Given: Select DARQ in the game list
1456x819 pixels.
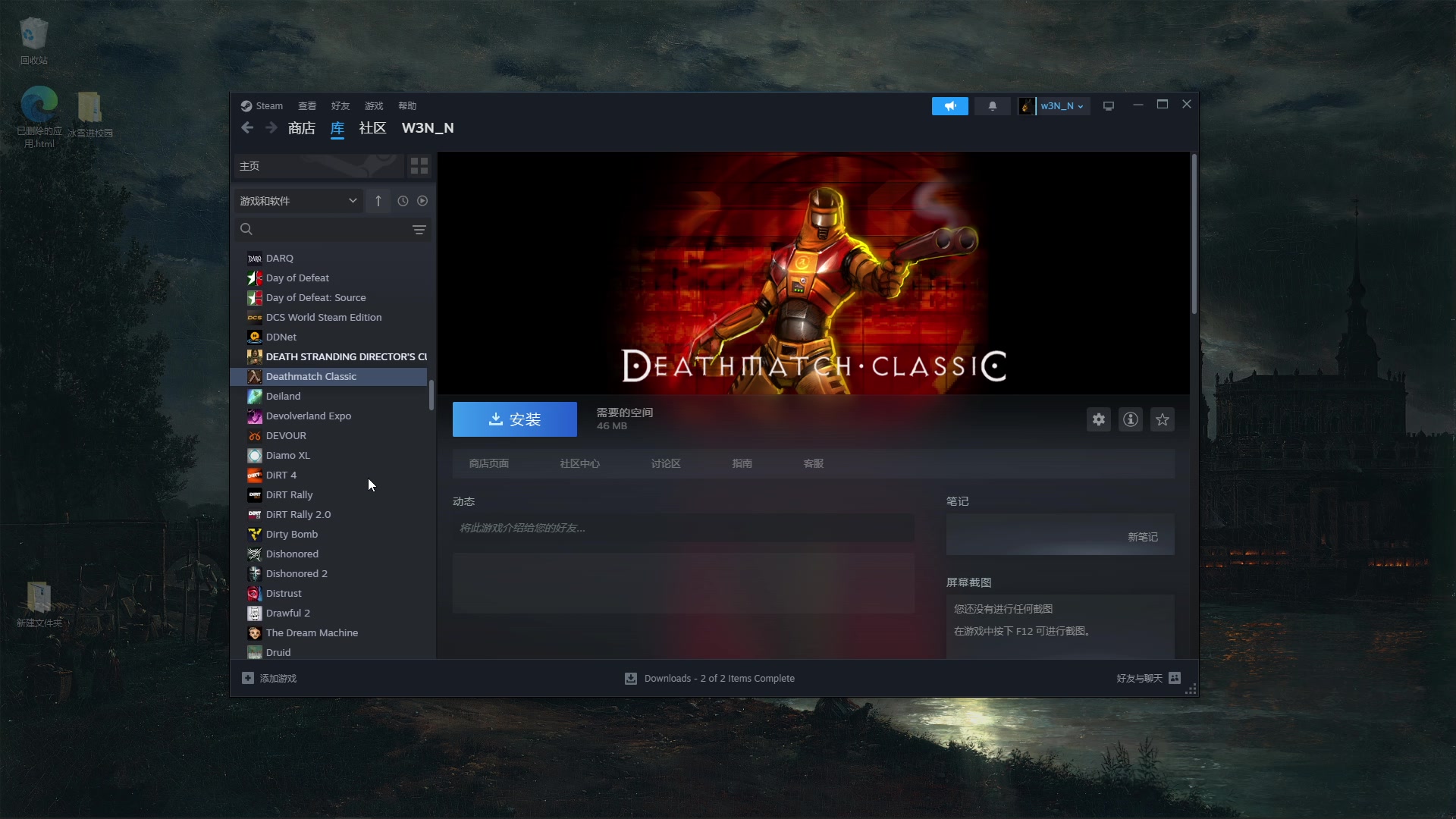Looking at the screenshot, I should [330, 259].
